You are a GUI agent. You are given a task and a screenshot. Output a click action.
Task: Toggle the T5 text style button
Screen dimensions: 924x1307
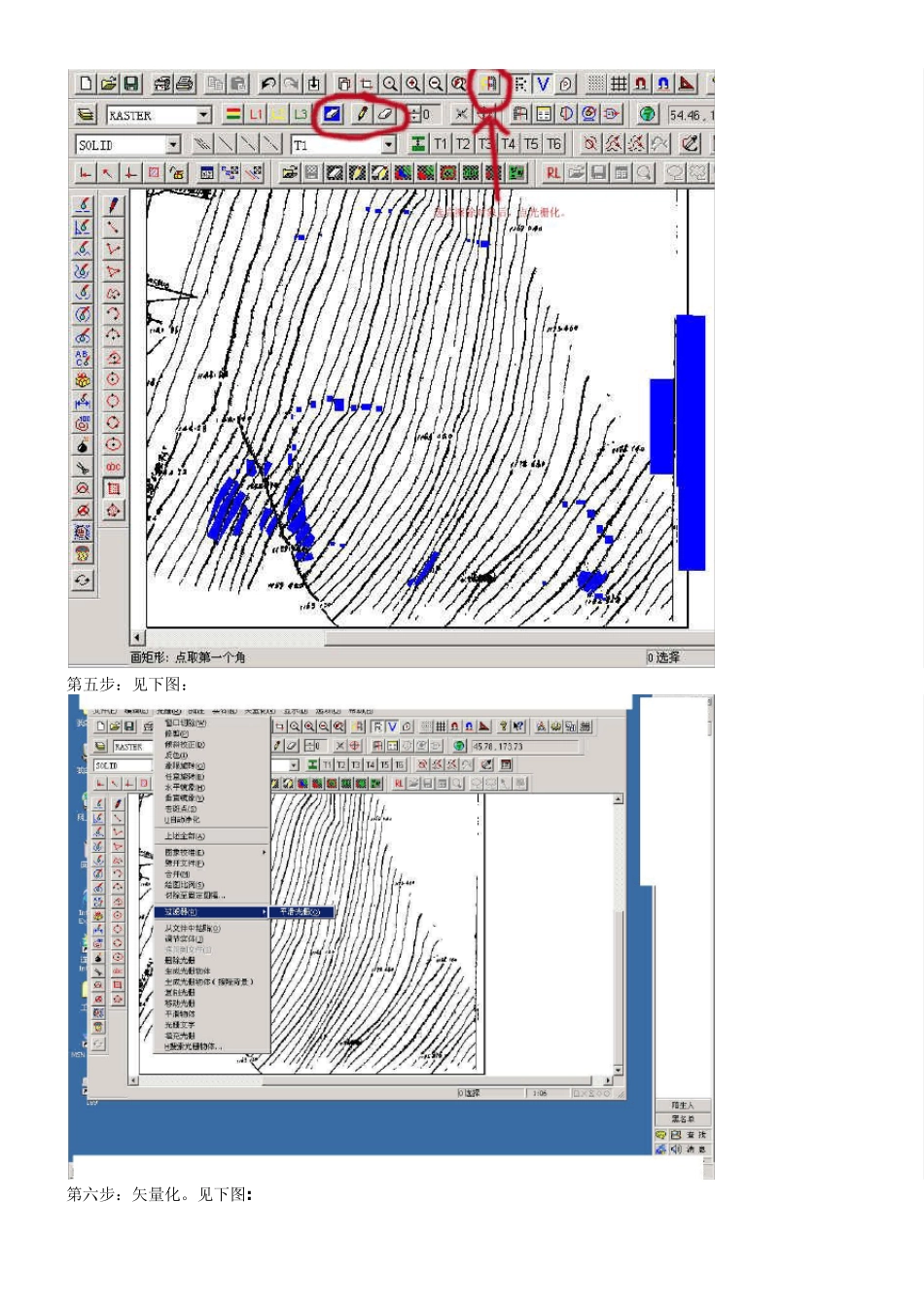pos(531,144)
